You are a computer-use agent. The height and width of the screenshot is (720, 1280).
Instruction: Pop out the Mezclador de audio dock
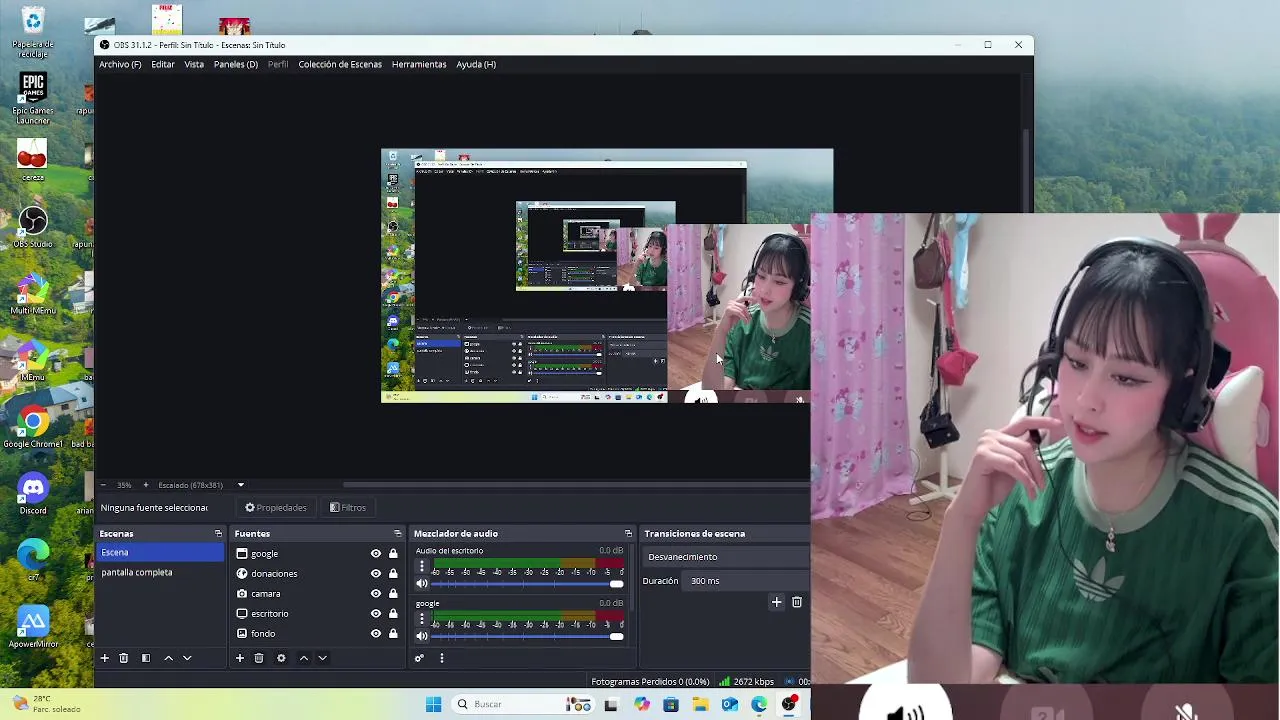pyautogui.click(x=628, y=534)
